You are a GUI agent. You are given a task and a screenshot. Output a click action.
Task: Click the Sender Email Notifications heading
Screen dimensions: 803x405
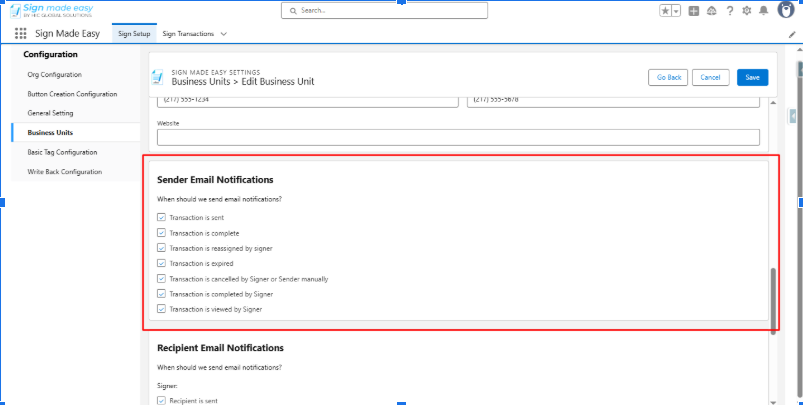[215, 180]
